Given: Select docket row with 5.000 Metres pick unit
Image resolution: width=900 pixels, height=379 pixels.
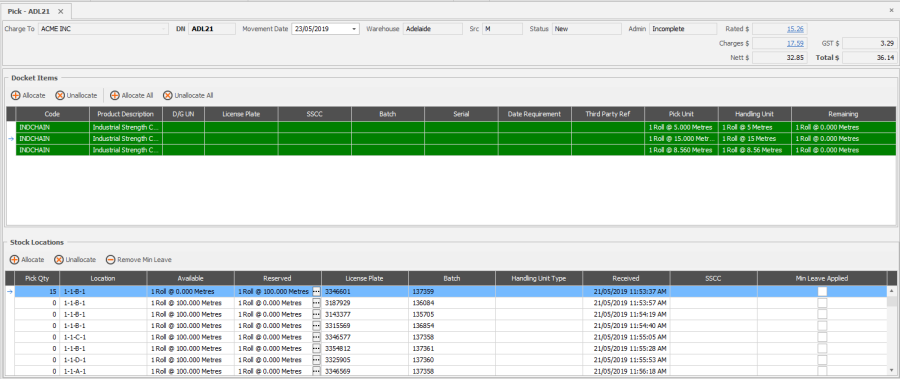Looking at the screenshot, I should pyautogui.click(x=455, y=127).
